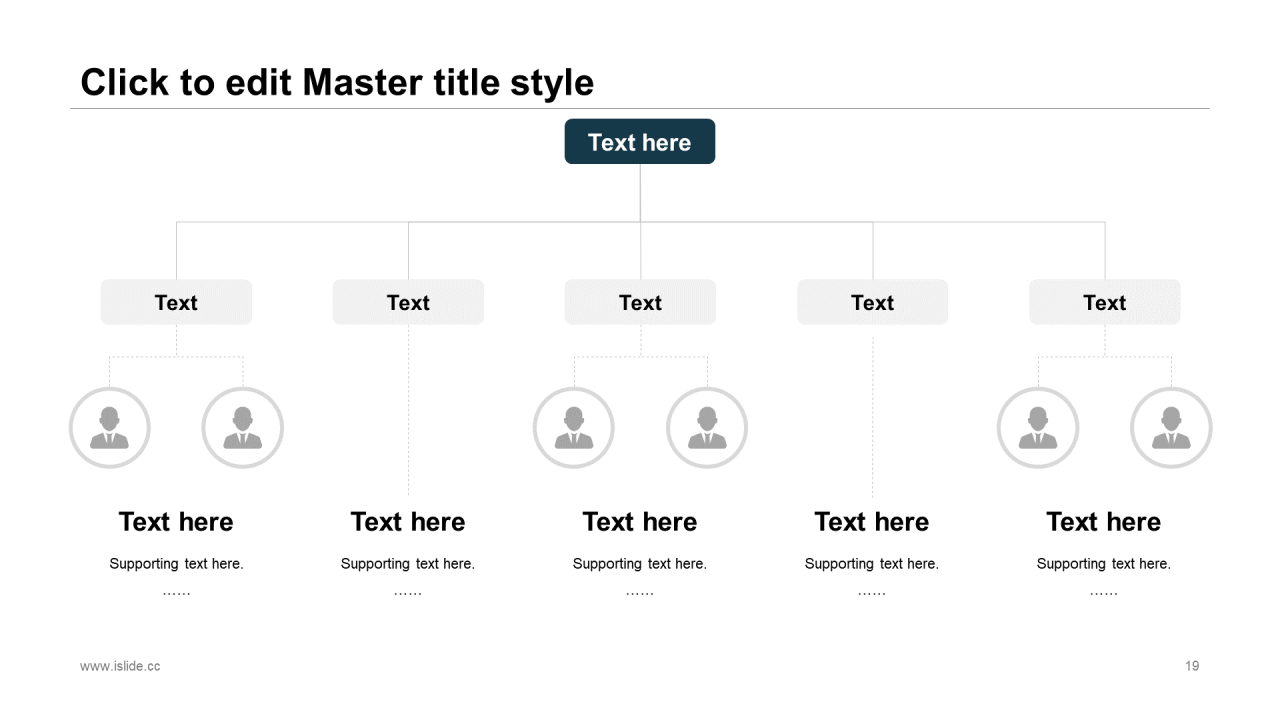1280x720 pixels.
Task: Click the second gray 'Text' box from the left
Action: tap(408, 302)
